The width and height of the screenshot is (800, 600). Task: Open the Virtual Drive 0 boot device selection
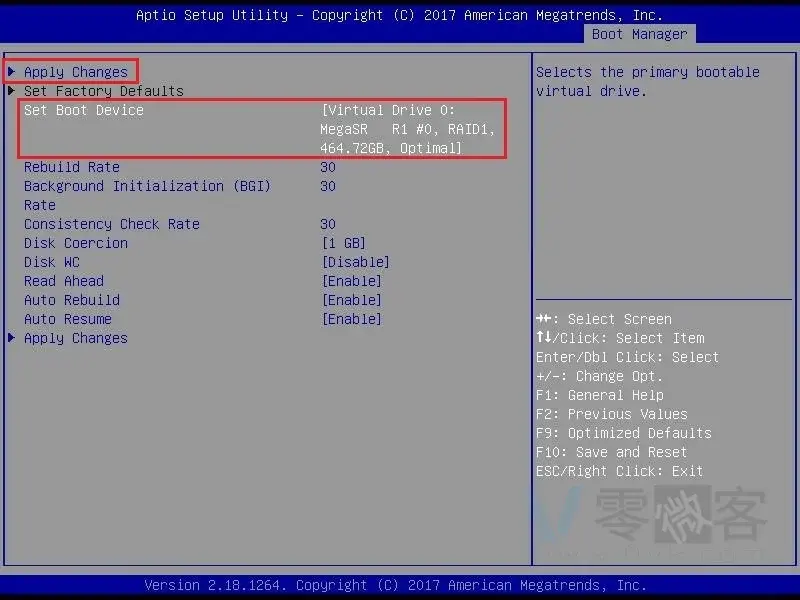(407, 129)
